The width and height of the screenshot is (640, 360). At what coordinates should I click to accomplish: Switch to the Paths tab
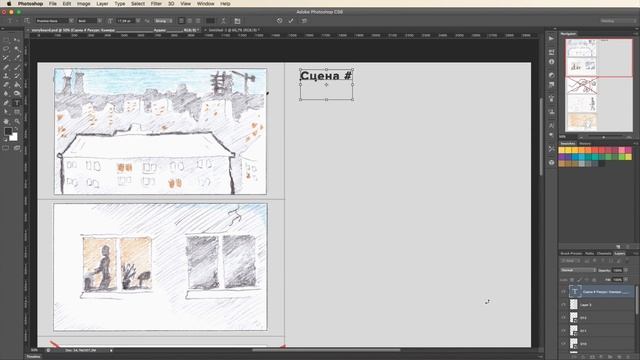tap(589, 253)
